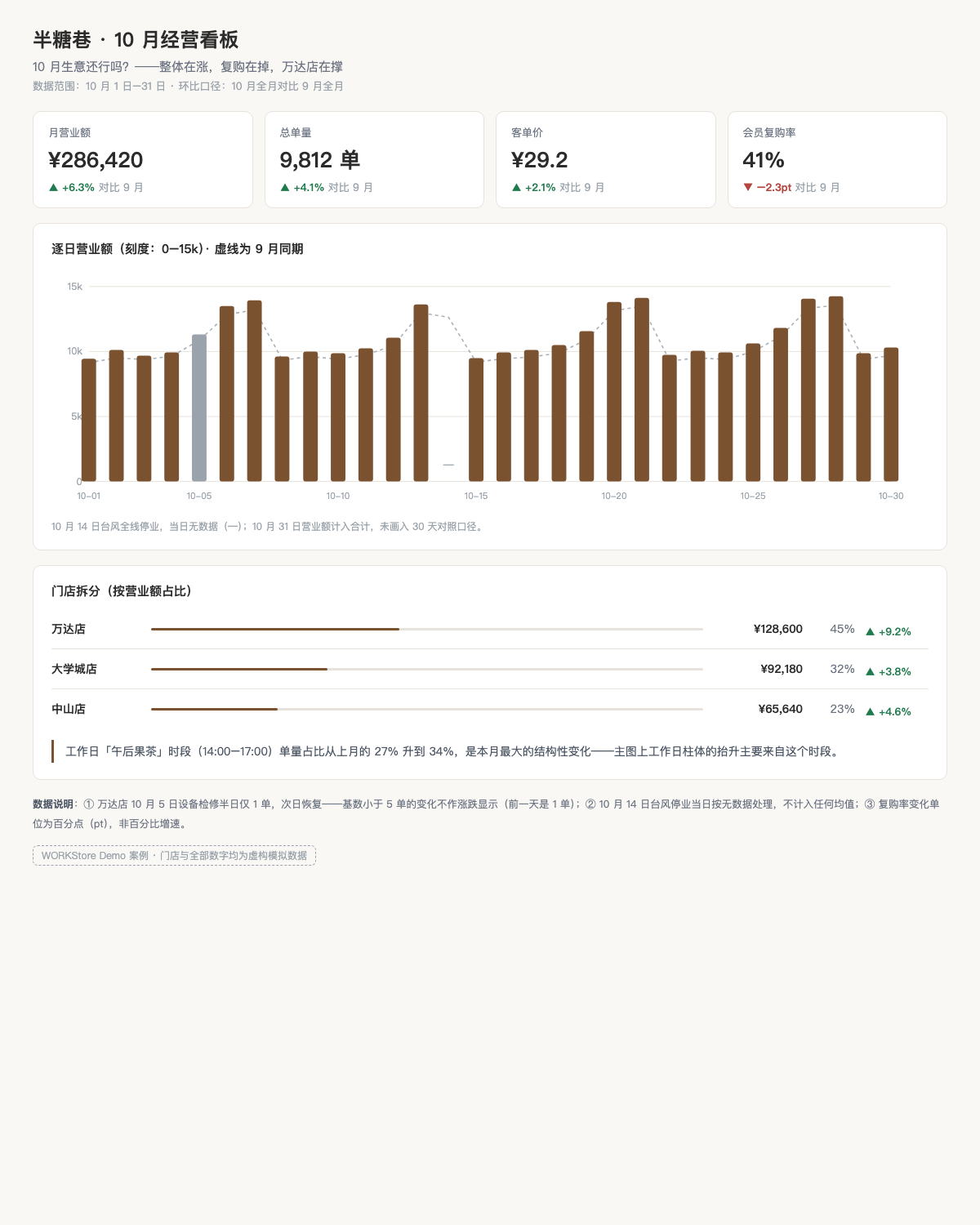Click the 9,812 单 order count value
The width and height of the screenshot is (980, 1225).
point(320,160)
